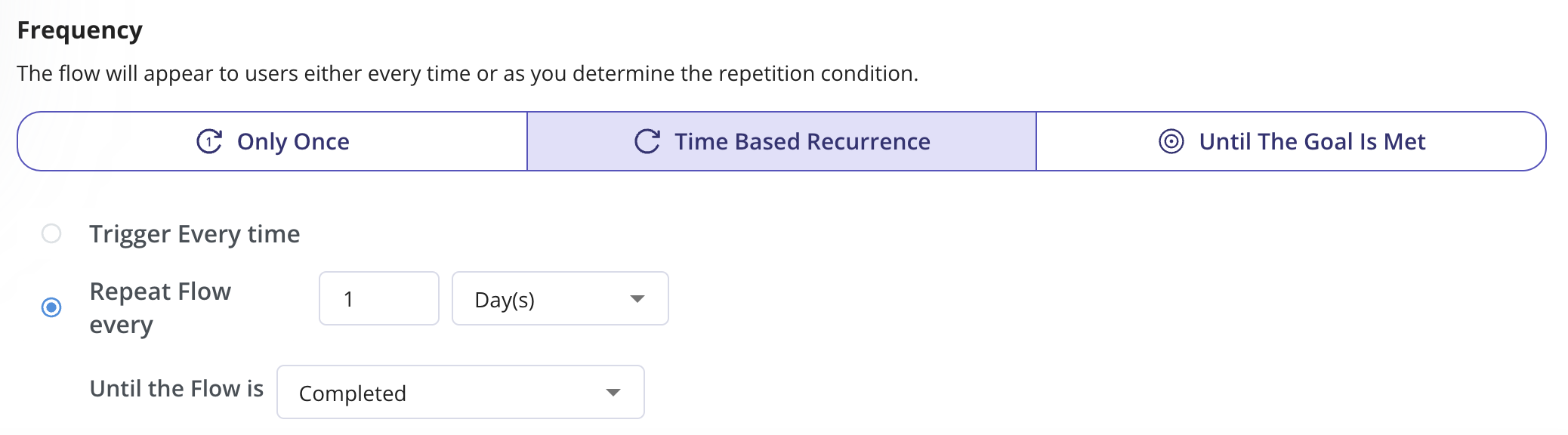Select the Repeat Flow every radio button
The width and height of the screenshot is (1568, 435).
pyautogui.click(x=51, y=307)
